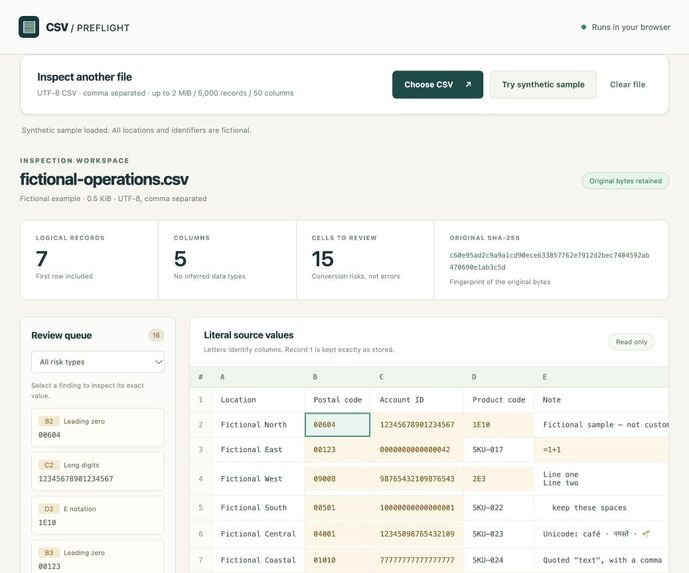The width and height of the screenshot is (689, 573).
Task: Click the Fictional North cell
Action: pos(258,424)
